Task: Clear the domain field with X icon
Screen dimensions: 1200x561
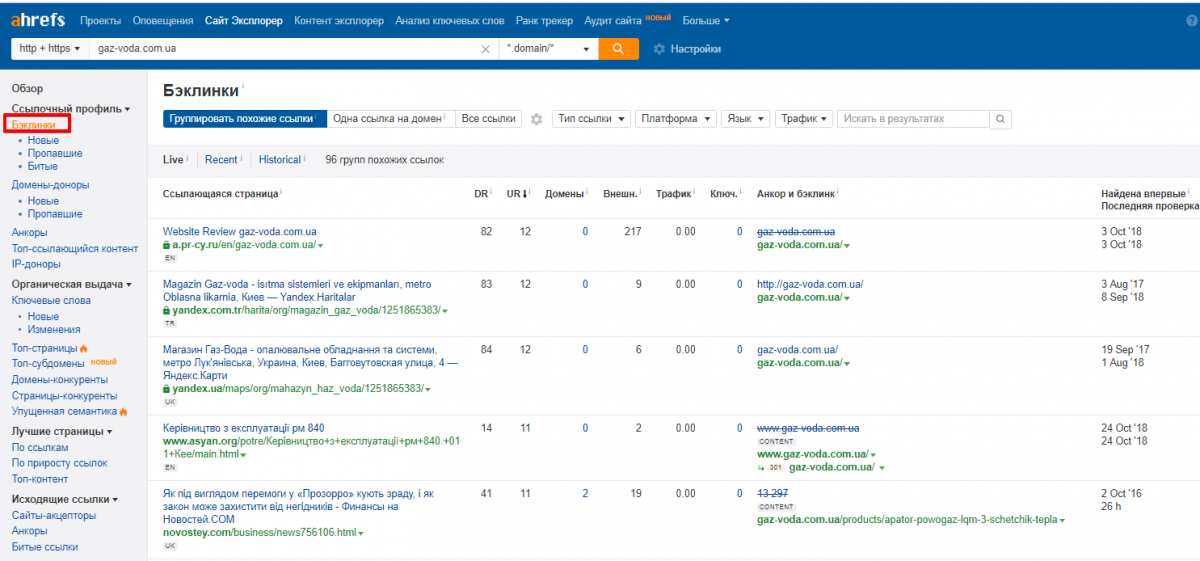Action: [x=486, y=49]
